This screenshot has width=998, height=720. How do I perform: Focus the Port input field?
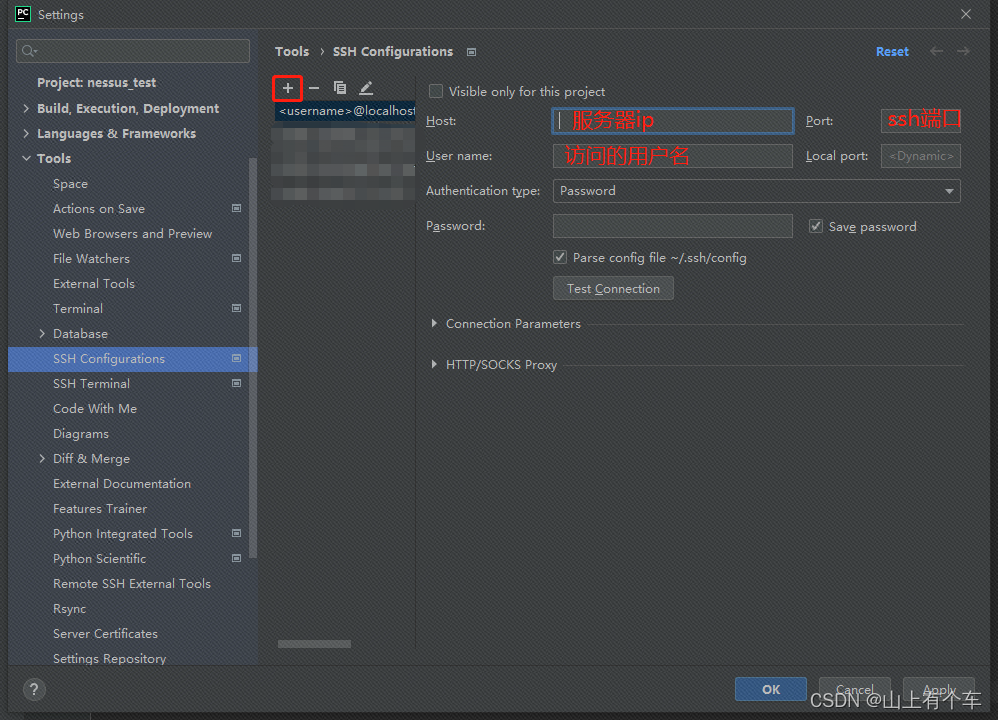pyautogui.click(x=920, y=121)
